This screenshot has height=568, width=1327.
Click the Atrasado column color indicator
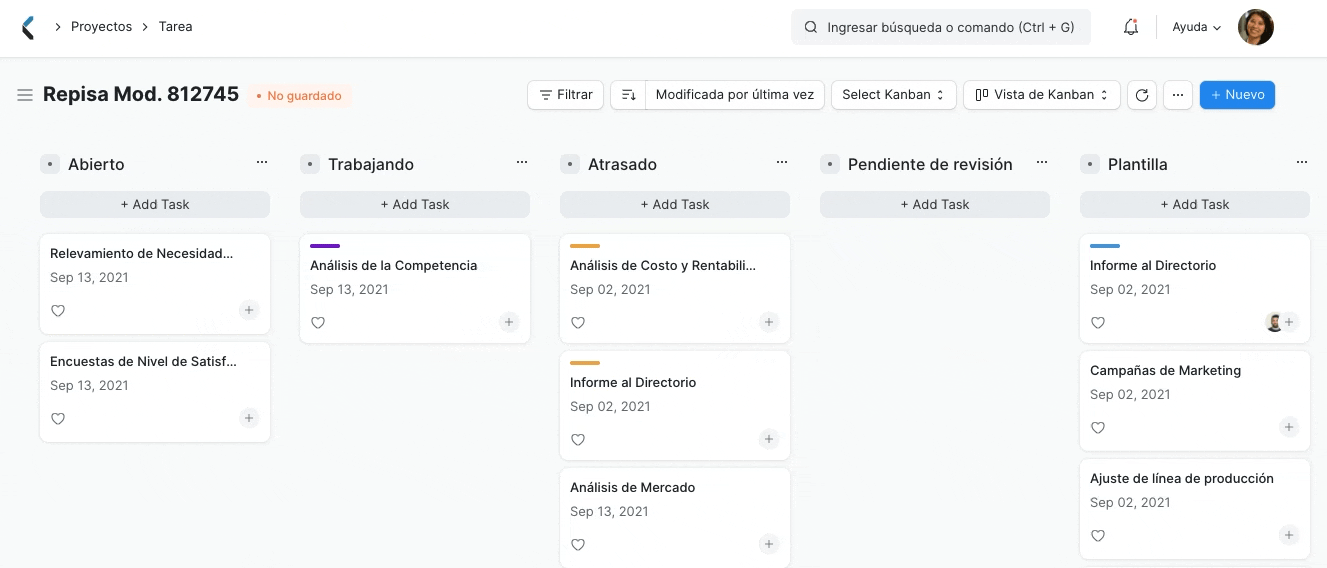(570, 164)
